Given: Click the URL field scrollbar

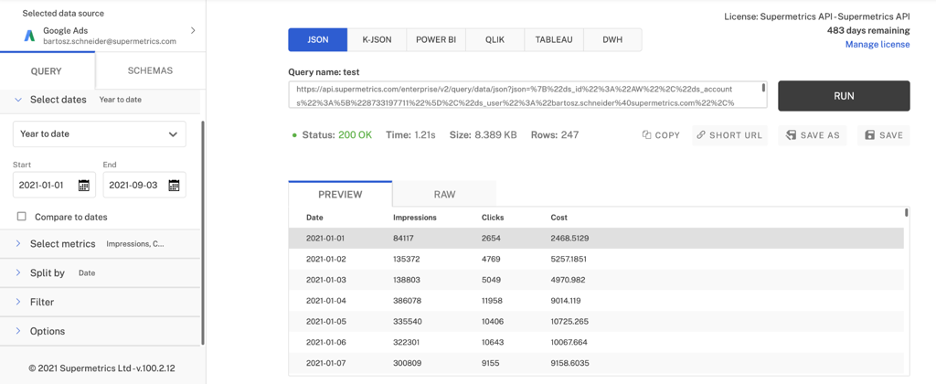Looking at the screenshot, I should 763,88.
